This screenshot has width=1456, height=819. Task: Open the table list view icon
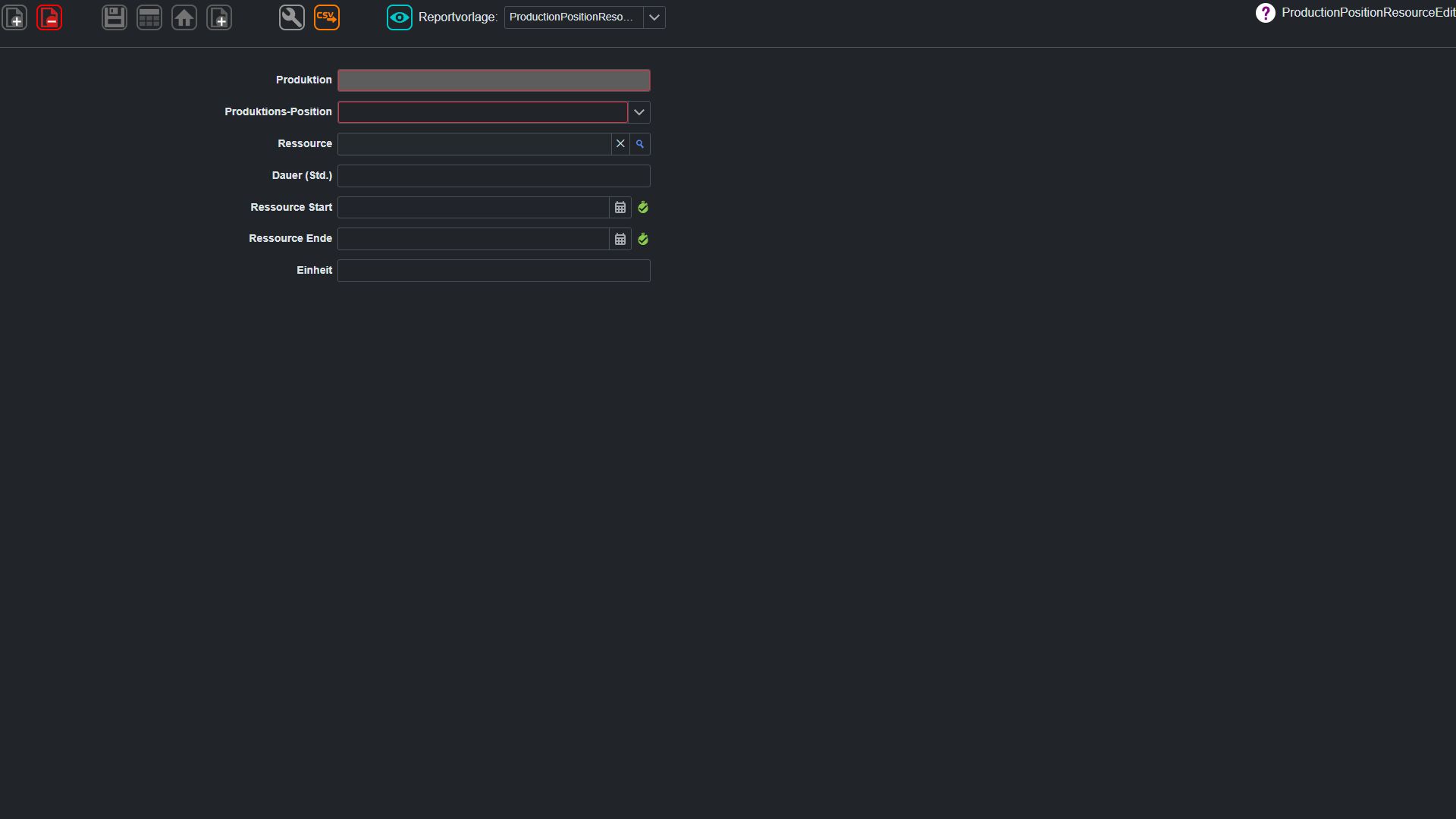149,17
